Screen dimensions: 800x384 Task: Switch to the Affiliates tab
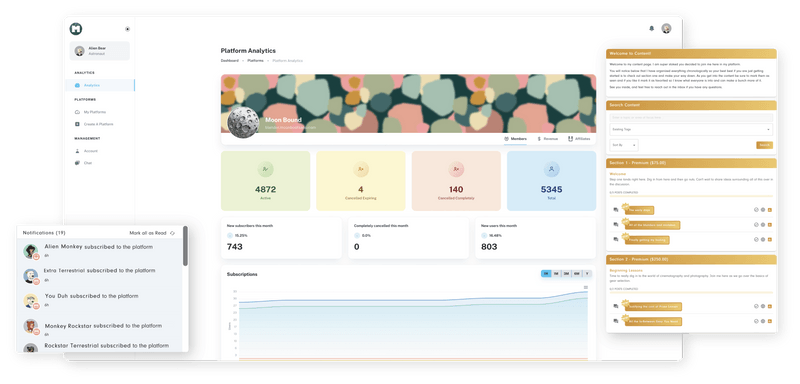pyautogui.click(x=579, y=139)
